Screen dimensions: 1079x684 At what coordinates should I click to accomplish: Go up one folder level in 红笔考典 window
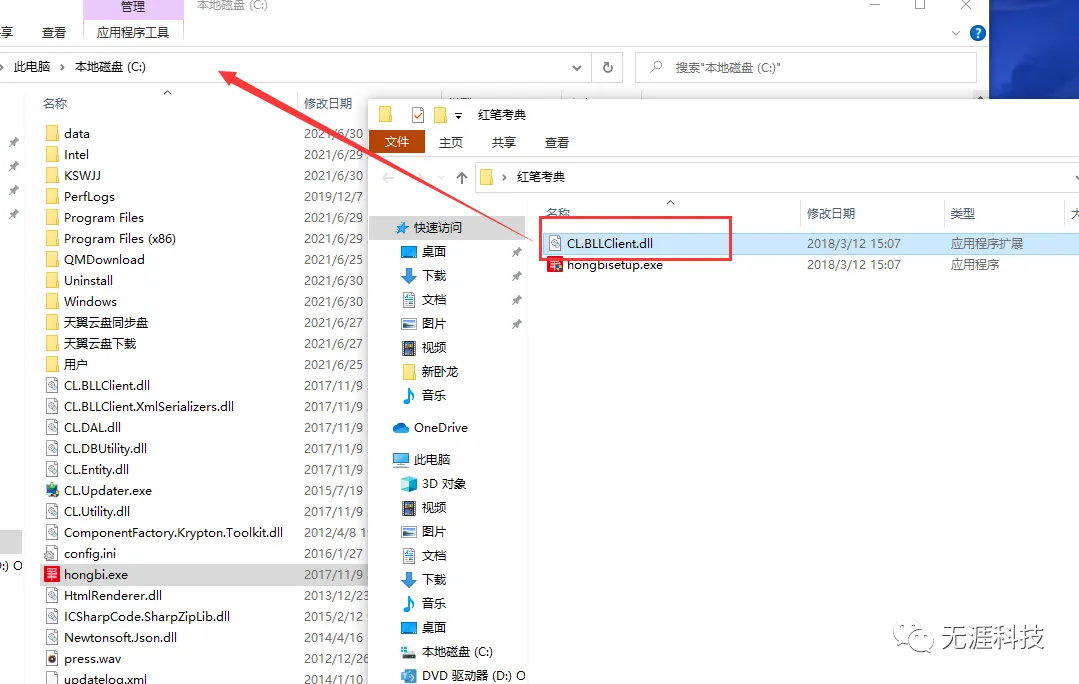pyautogui.click(x=462, y=178)
